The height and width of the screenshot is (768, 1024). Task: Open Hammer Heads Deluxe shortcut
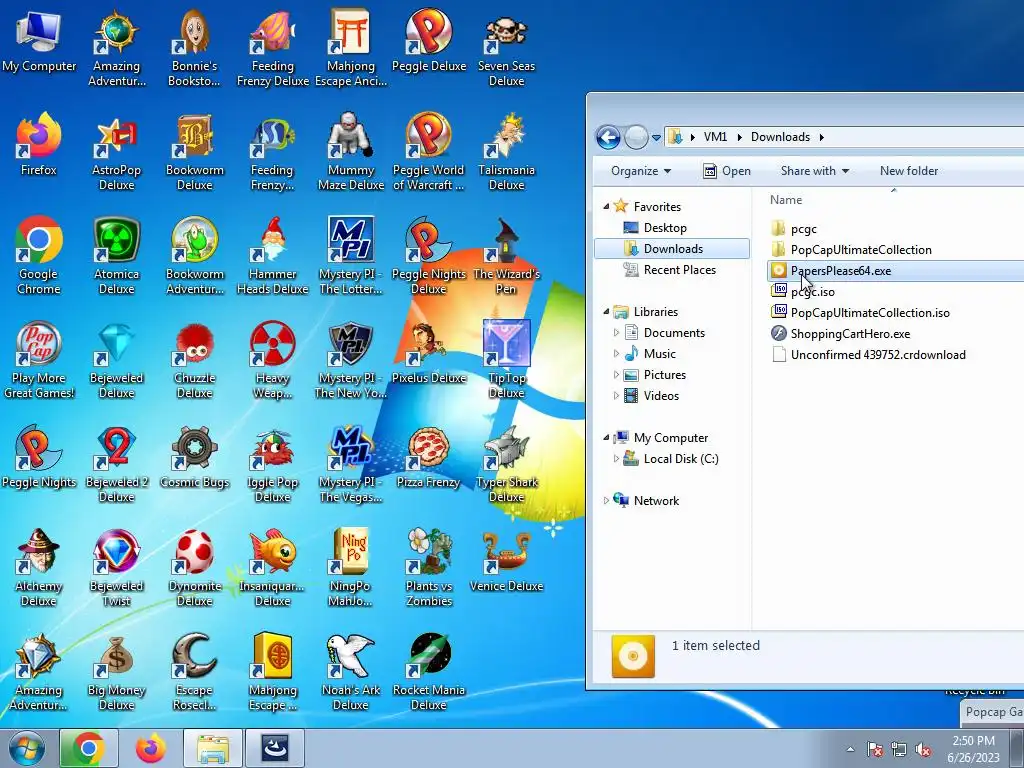(273, 256)
